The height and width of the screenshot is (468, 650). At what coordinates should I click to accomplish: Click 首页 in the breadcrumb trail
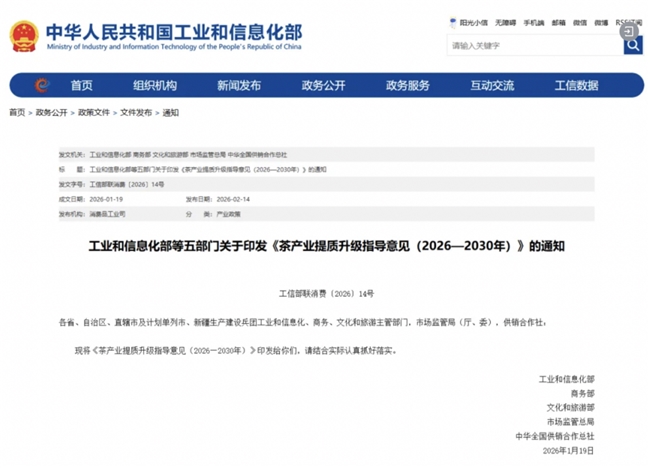click(17, 113)
